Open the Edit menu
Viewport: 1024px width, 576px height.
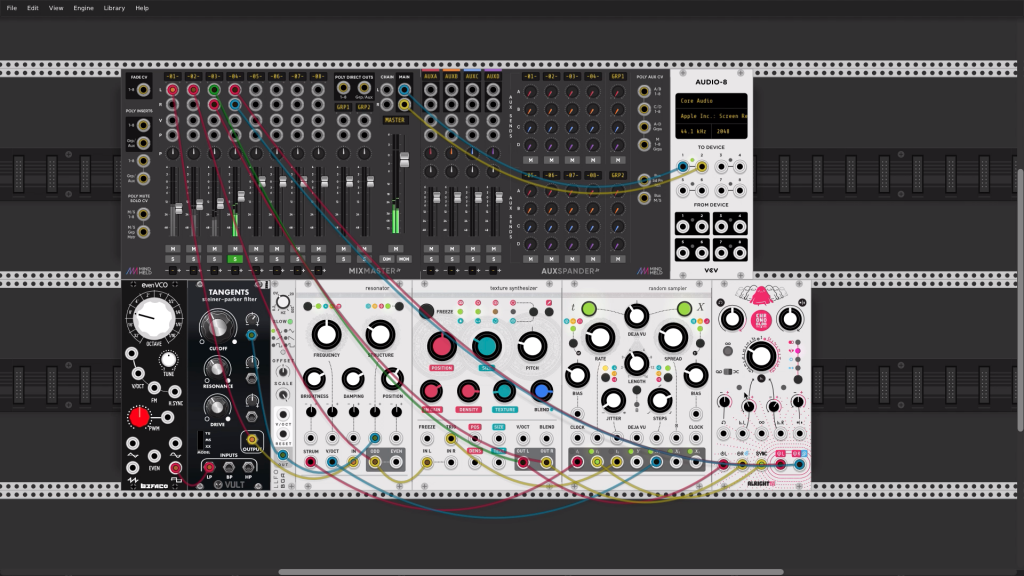(x=33, y=8)
